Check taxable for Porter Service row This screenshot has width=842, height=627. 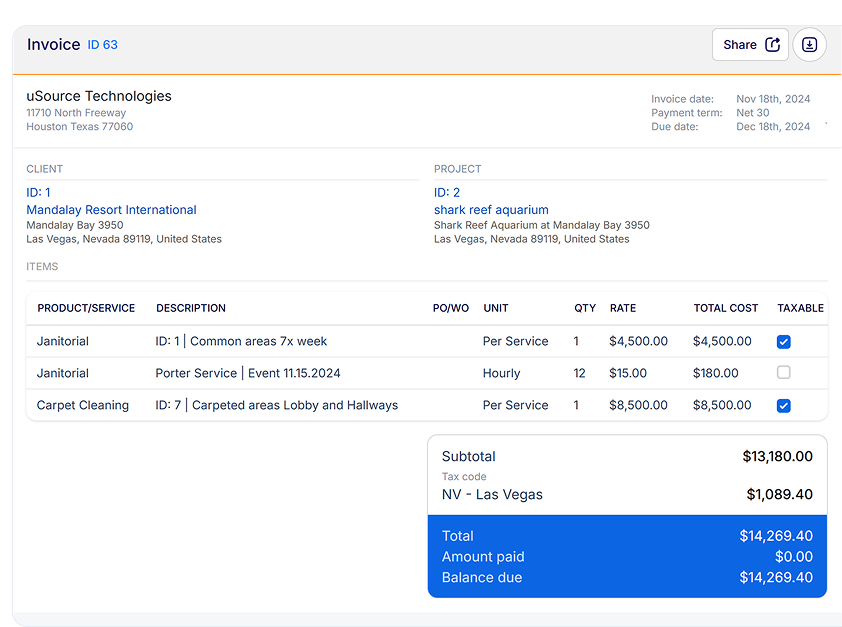(x=783, y=373)
